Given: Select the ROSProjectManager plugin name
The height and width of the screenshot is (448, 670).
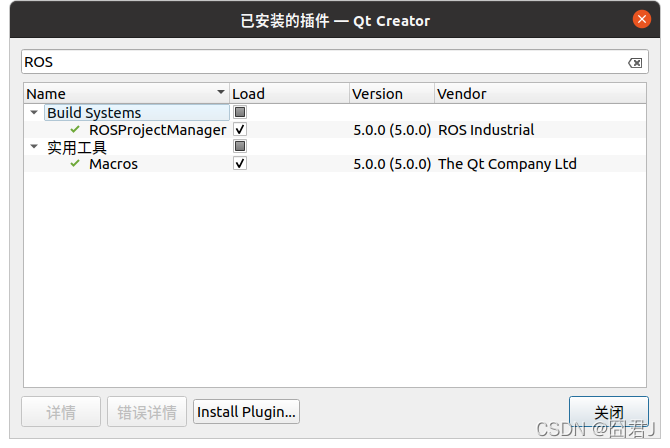Looking at the screenshot, I should pos(157,130).
